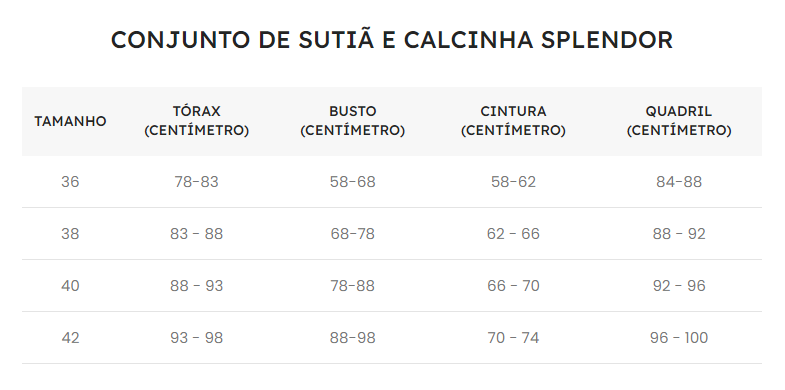Click cintura value 70 - 74

click(513, 338)
